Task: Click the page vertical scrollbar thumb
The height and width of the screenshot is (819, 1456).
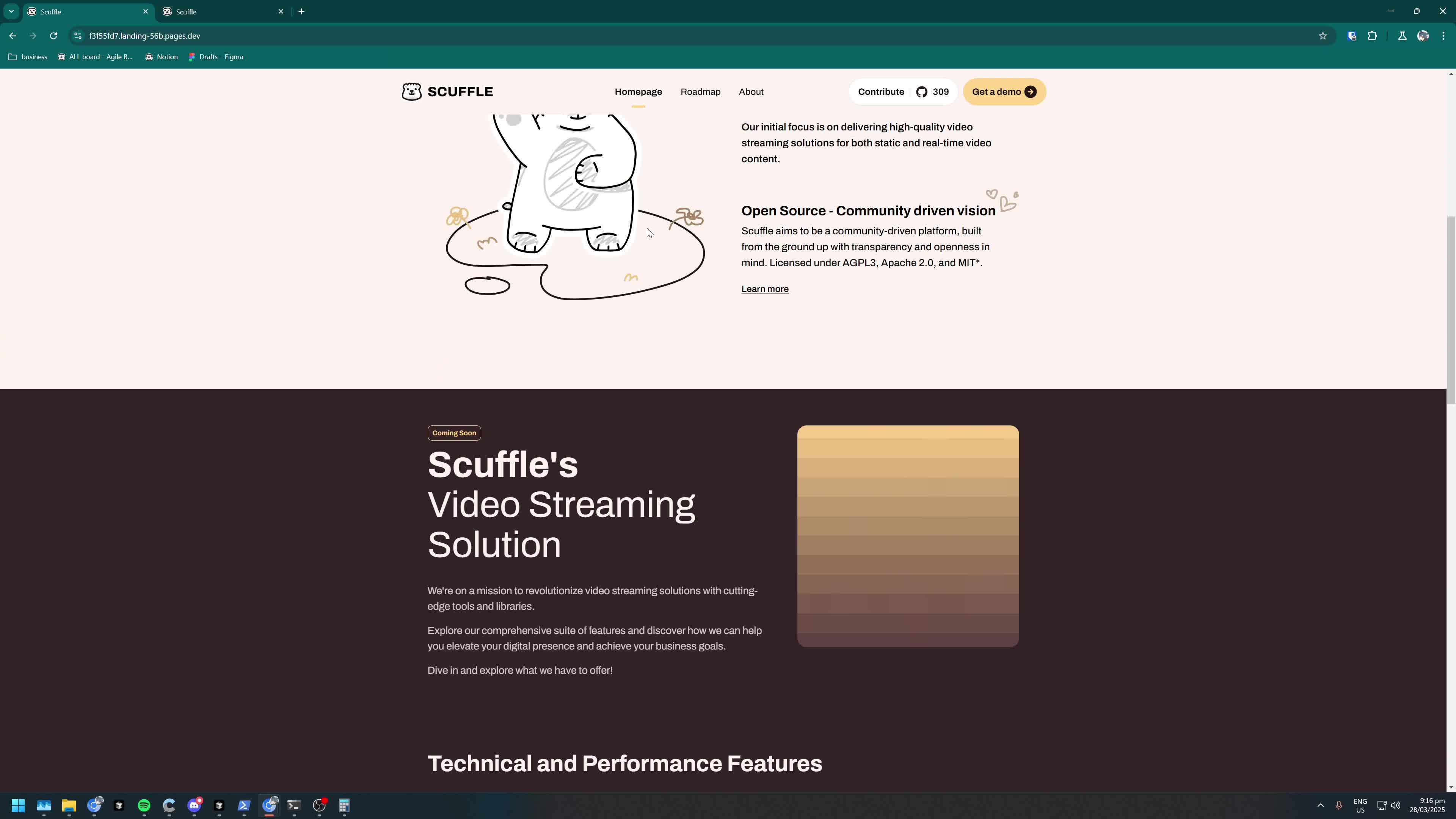Action: click(1451, 310)
